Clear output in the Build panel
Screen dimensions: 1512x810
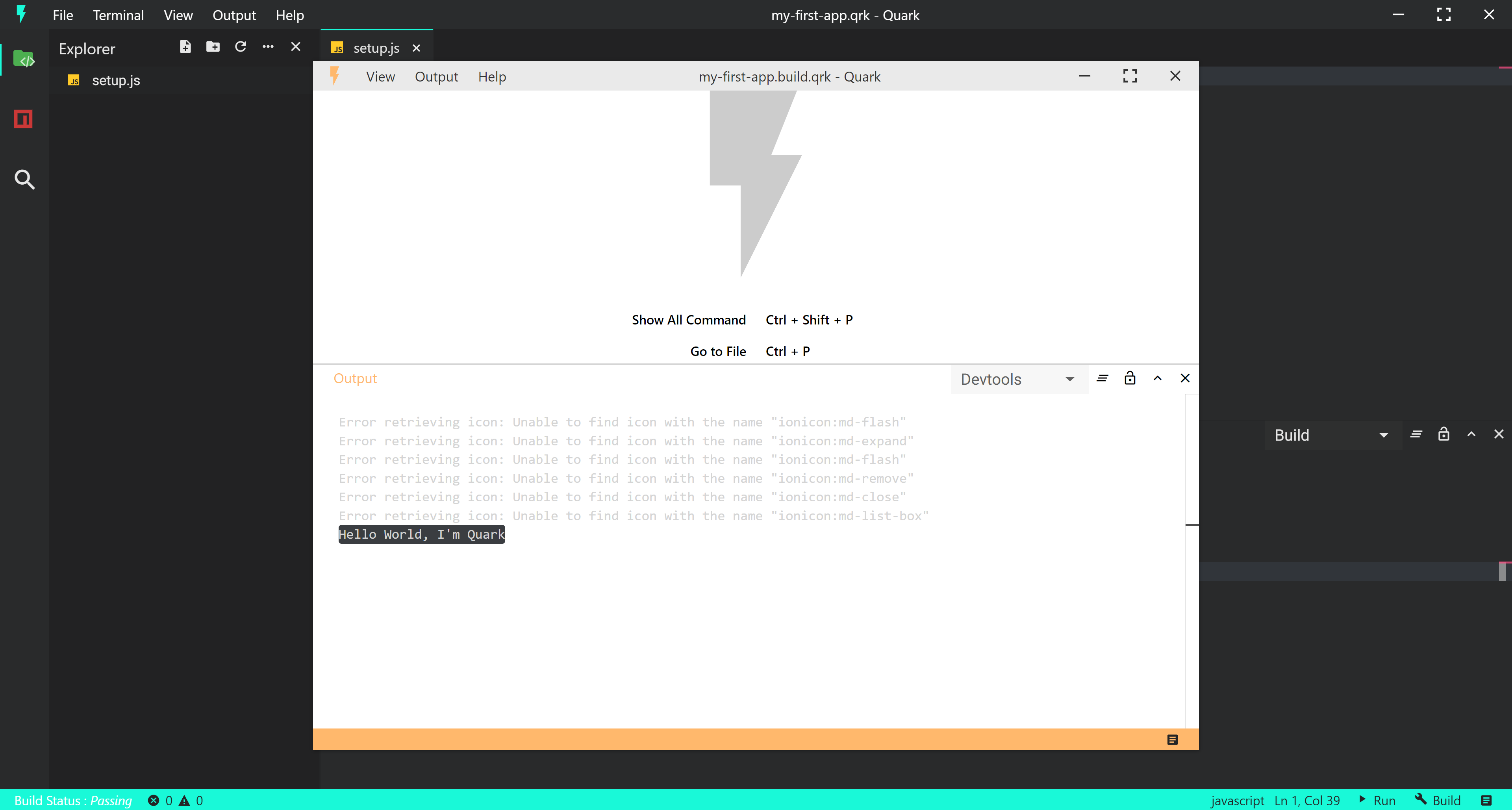click(x=1416, y=434)
